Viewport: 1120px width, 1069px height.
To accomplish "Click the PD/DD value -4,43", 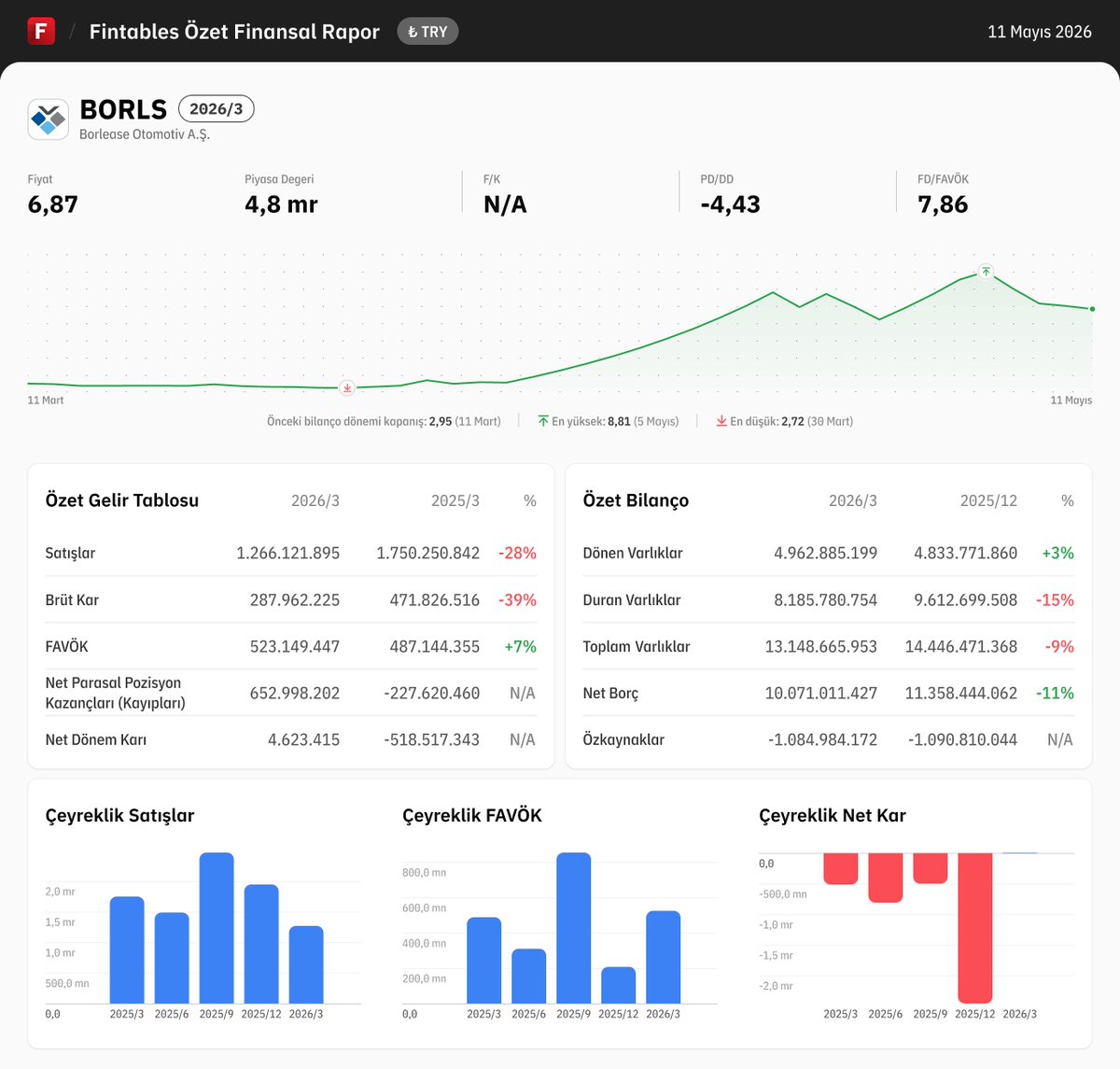I will [x=731, y=204].
